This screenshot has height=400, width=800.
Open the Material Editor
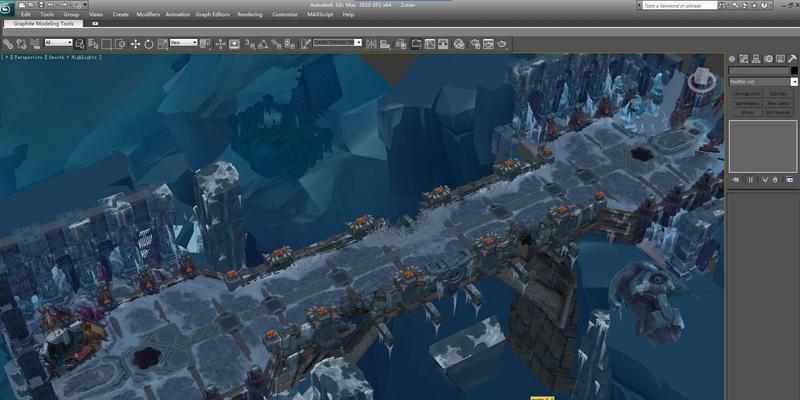pyautogui.click(x=459, y=44)
